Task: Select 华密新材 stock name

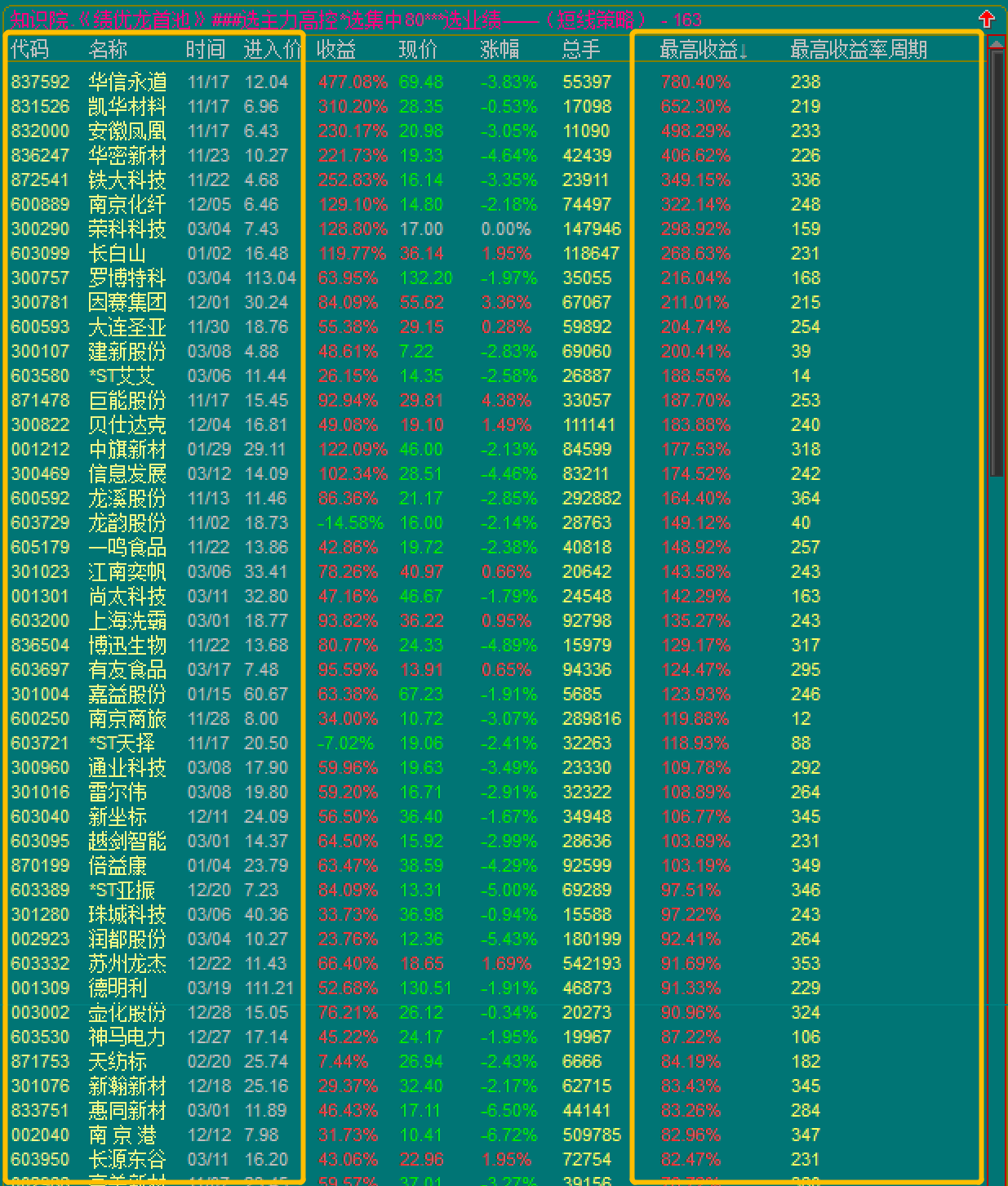Action: tap(128, 155)
